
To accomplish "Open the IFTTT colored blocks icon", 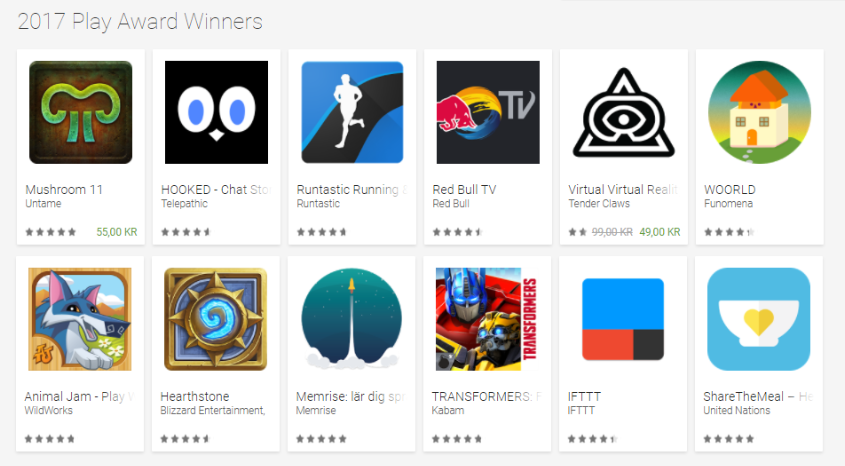I will coord(623,319).
